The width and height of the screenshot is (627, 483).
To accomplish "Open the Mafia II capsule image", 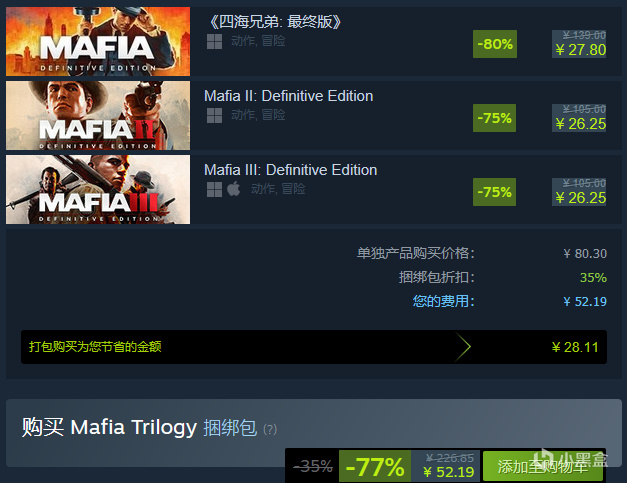I will (x=98, y=116).
